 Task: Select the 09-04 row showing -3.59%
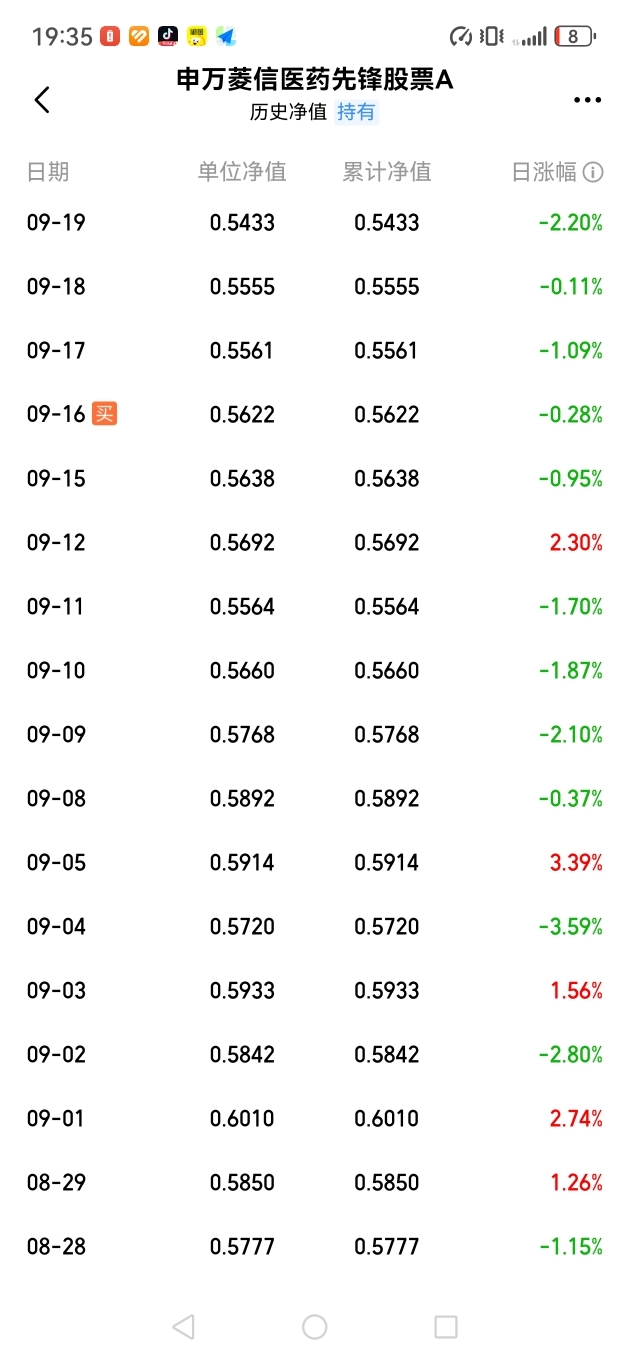click(x=315, y=926)
